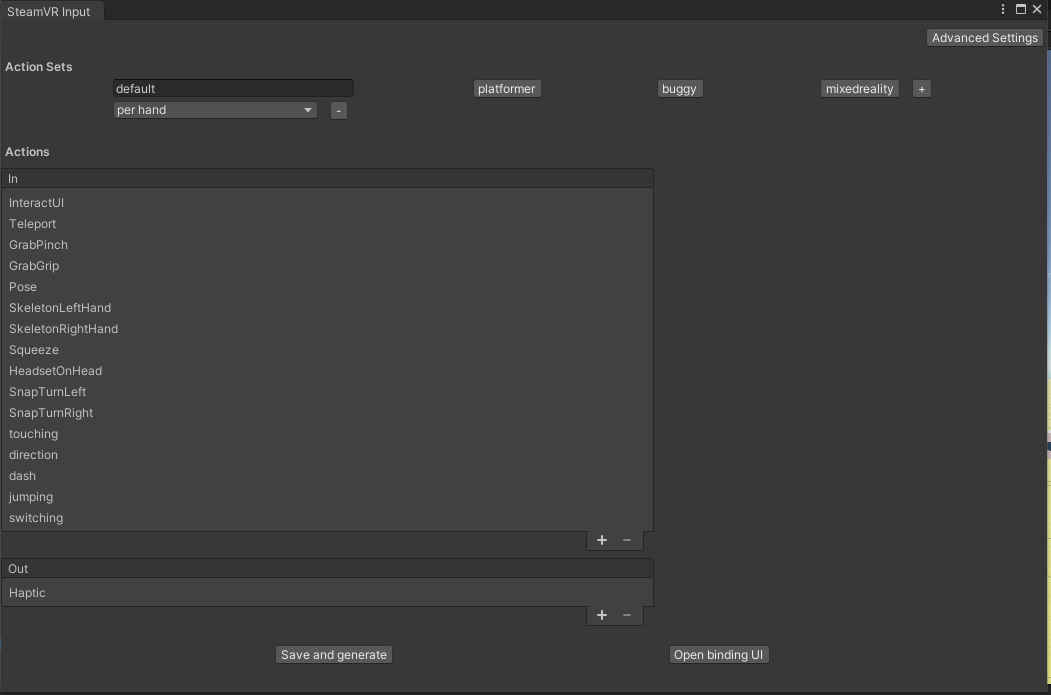This screenshot has width=1051, height=695.
Task: Select the Haptic out action
Action: (328, 593)
